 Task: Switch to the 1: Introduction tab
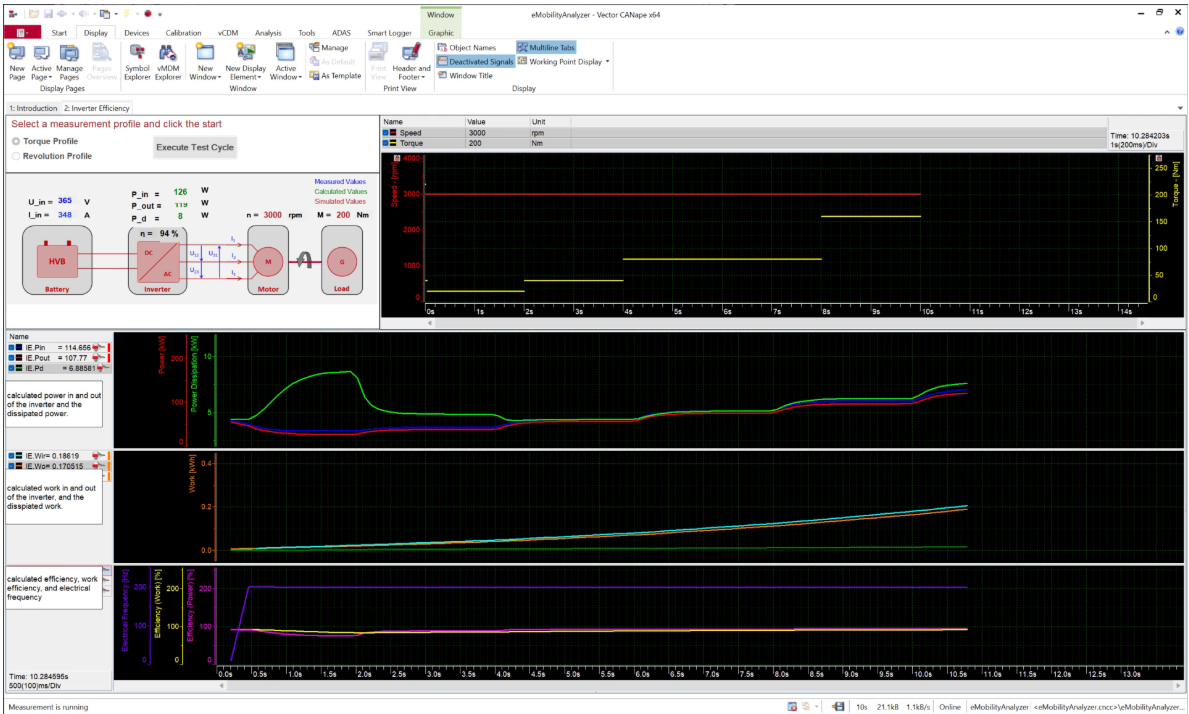click(x=33, y=107)
